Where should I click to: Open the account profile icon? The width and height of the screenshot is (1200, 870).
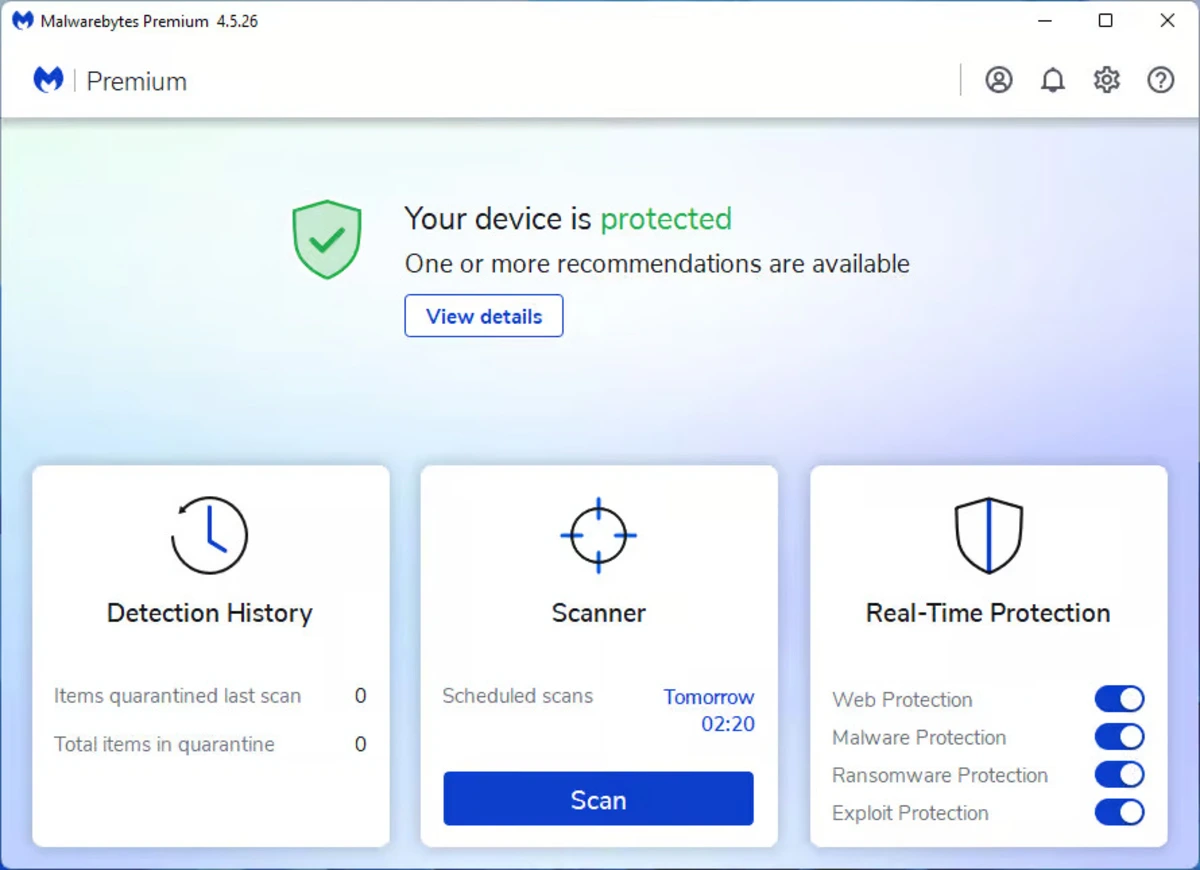(999, 80)
